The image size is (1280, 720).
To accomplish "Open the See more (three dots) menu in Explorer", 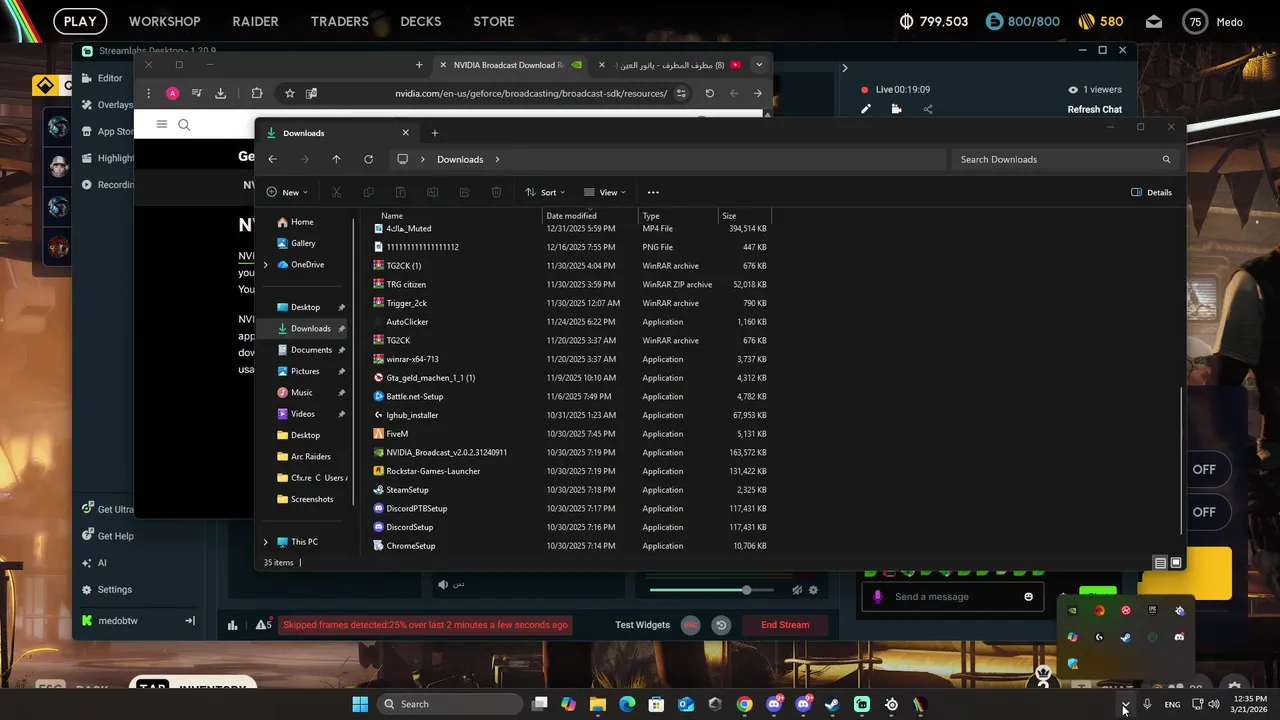I will [x=653, y=192].
